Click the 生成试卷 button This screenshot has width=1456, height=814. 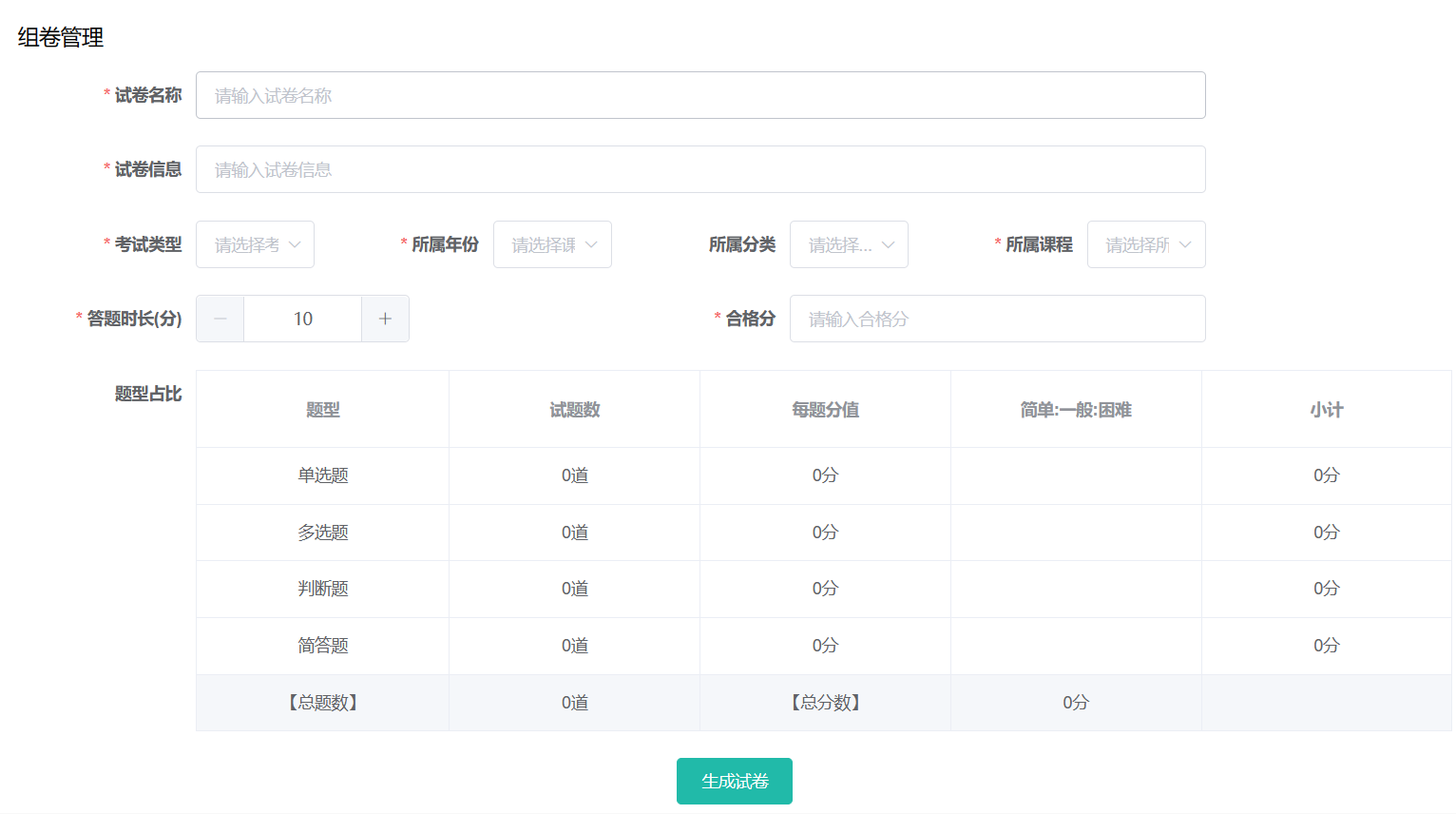coord(735,781)
